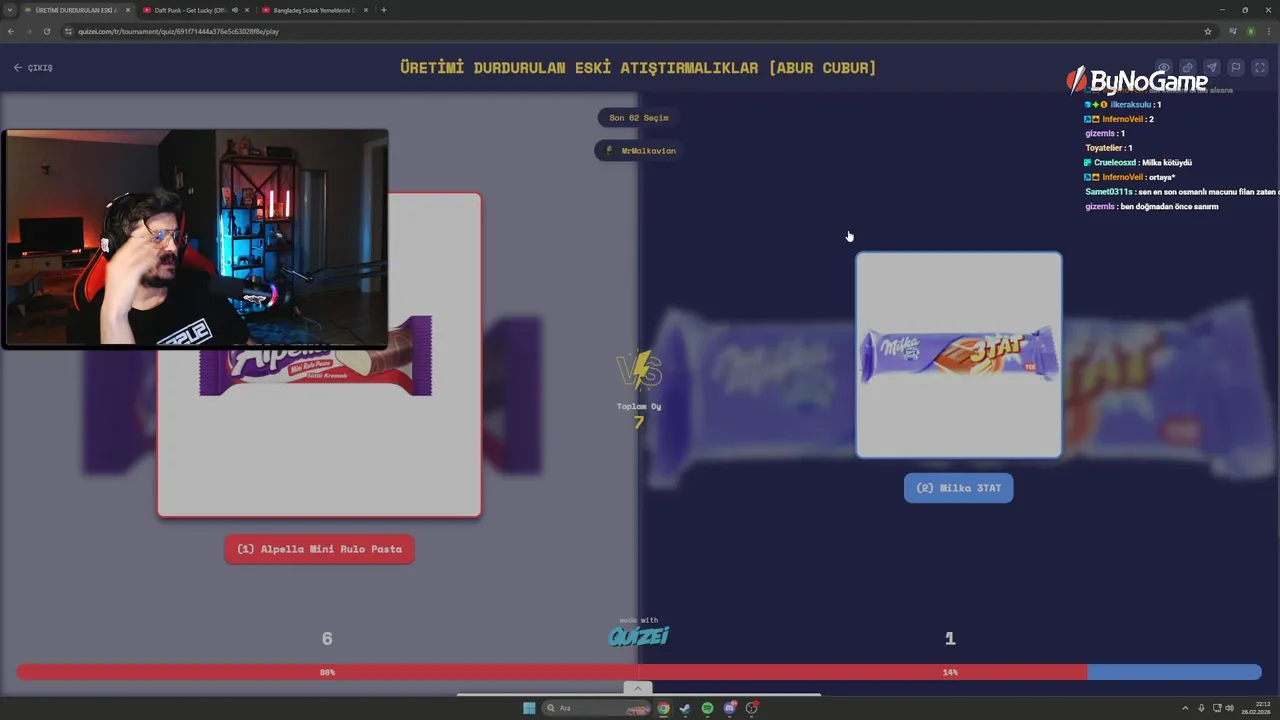Click the ilkeraksulu chat message

[x=1123, y=104]
